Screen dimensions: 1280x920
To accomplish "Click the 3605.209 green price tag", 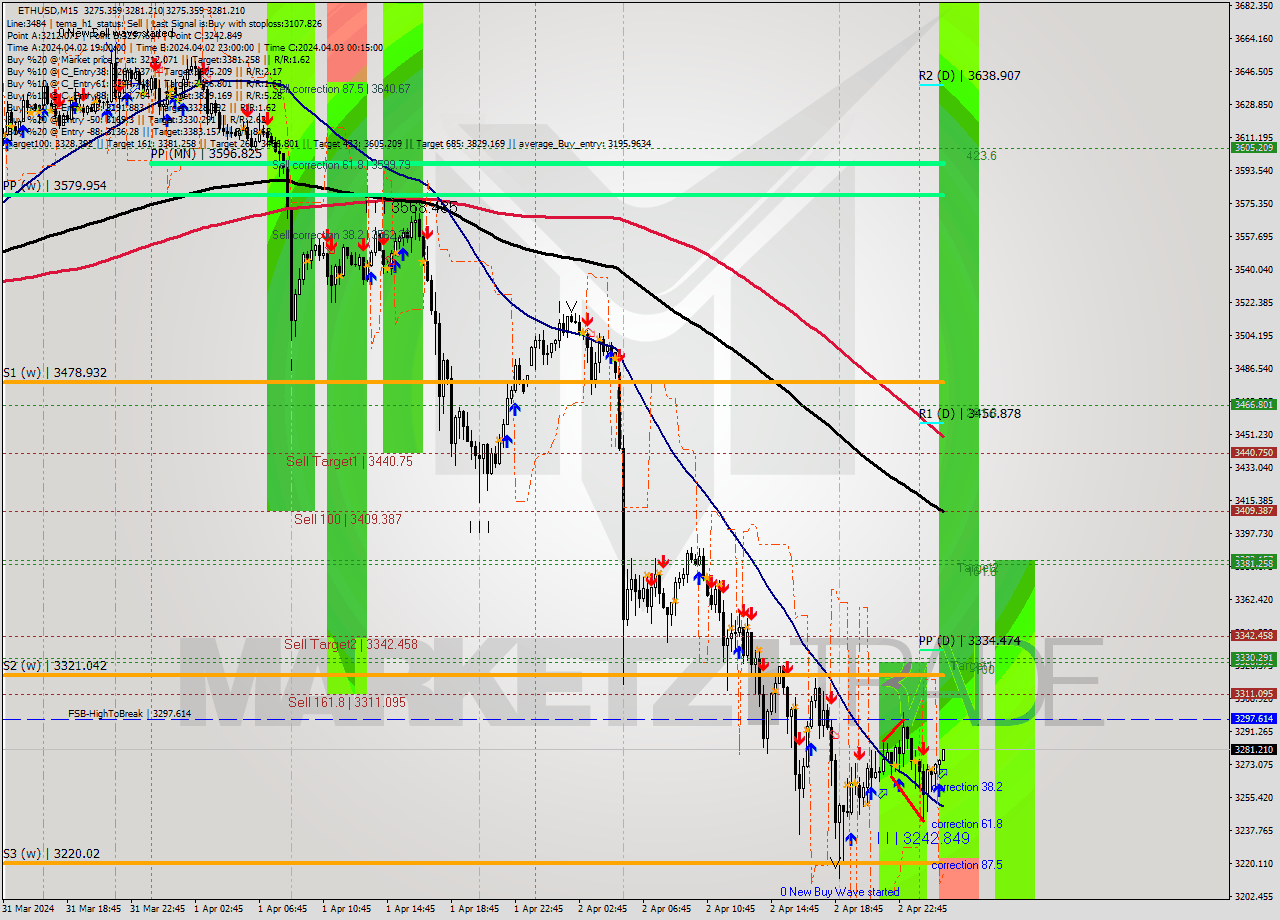I will click(x=1254, y=148).
